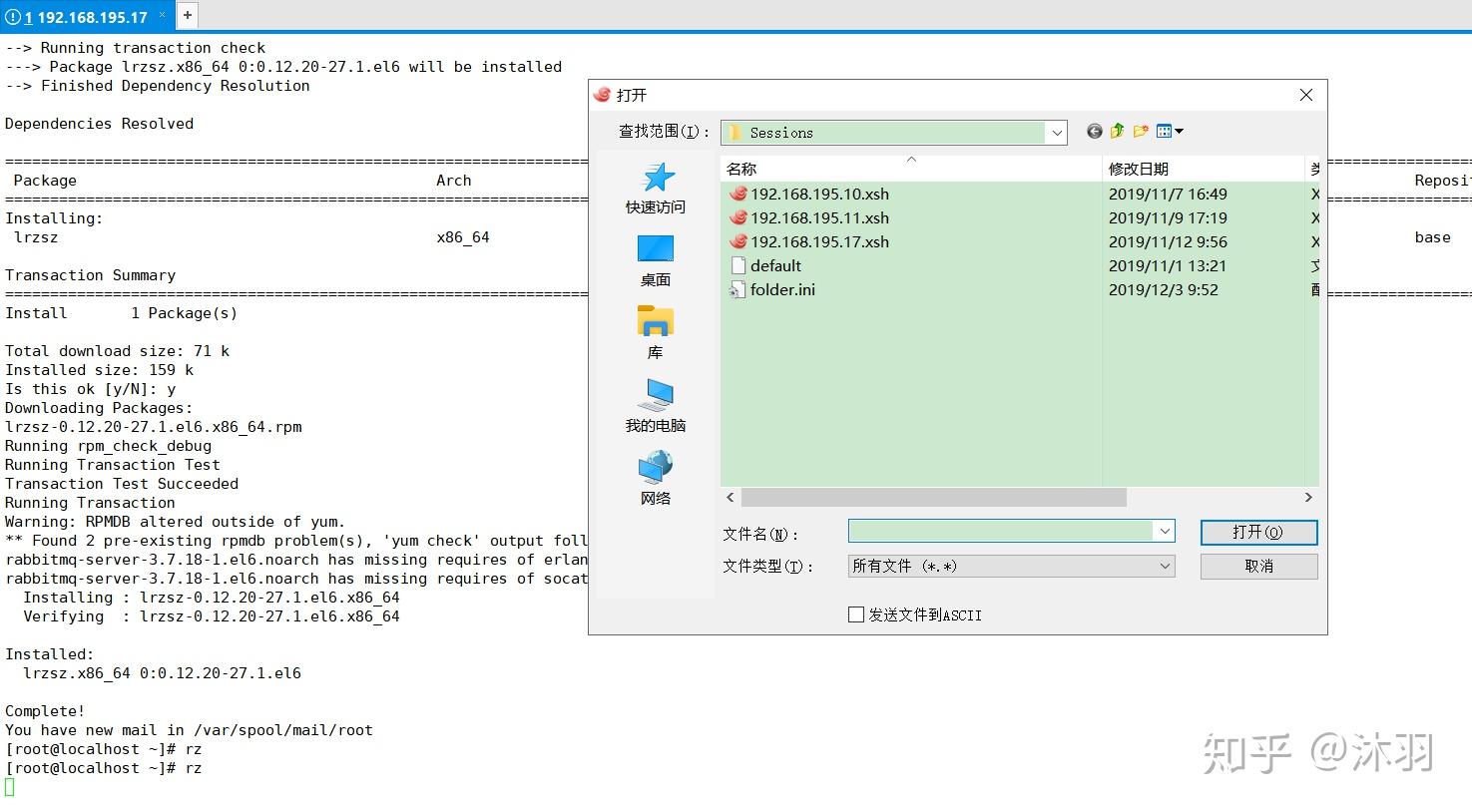Select file 192.168.195.17.xsh
1472x812 pixels.
819,242
